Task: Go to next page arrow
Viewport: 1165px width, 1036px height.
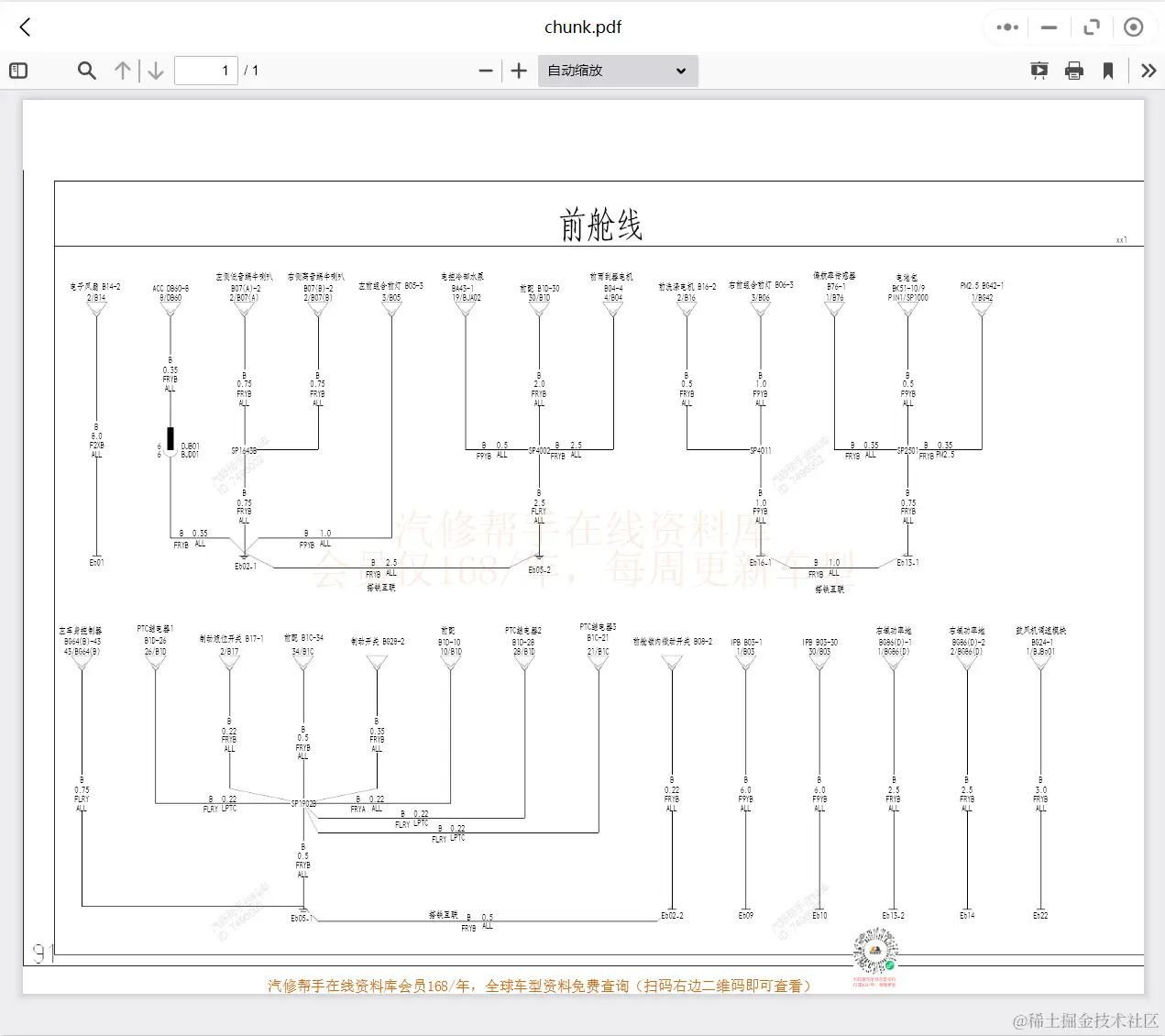Action: (x=156, y=71)
